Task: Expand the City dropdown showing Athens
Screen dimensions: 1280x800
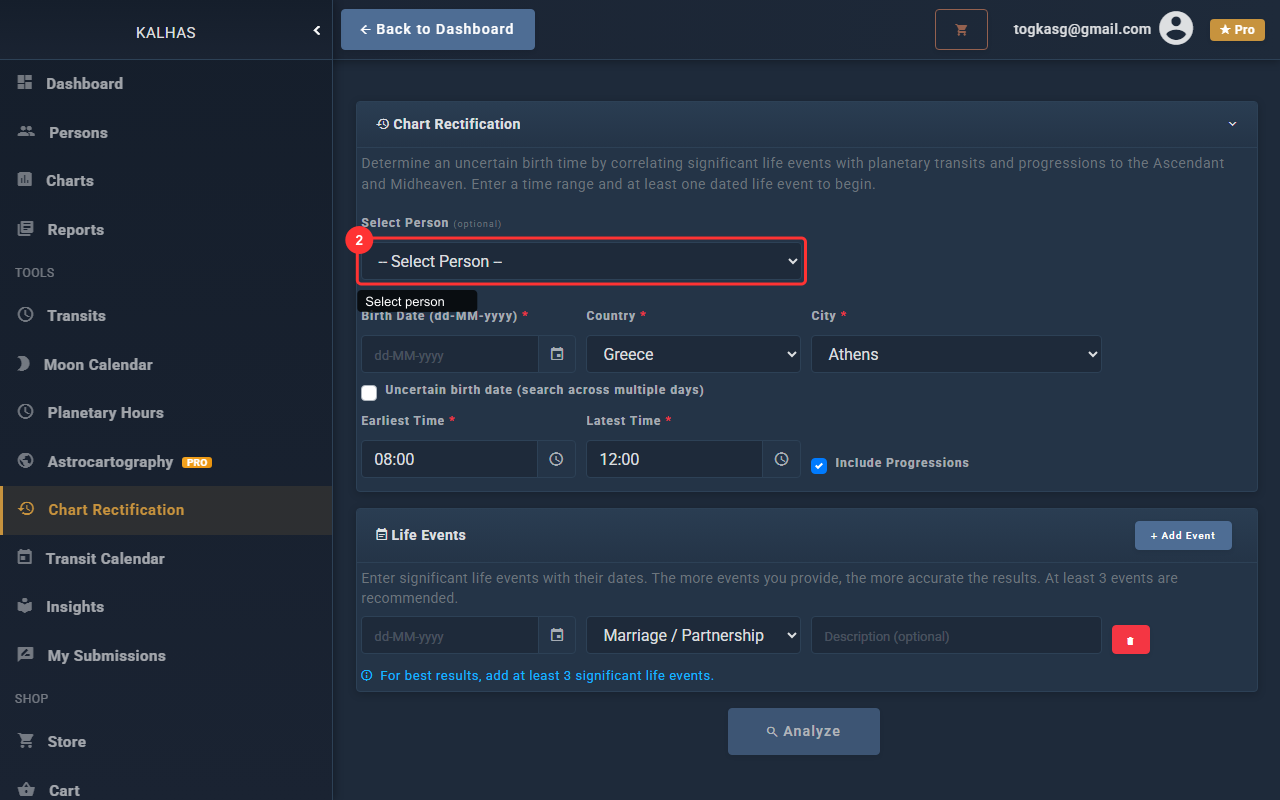Action: tap(955, 354)
